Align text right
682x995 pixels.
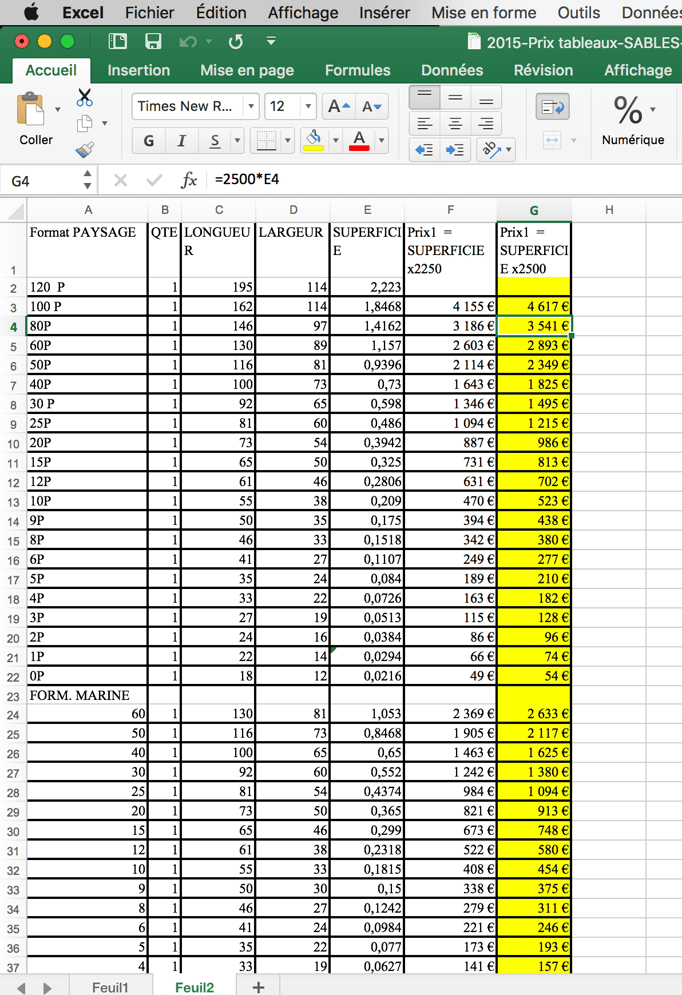(x=486, y=123)
